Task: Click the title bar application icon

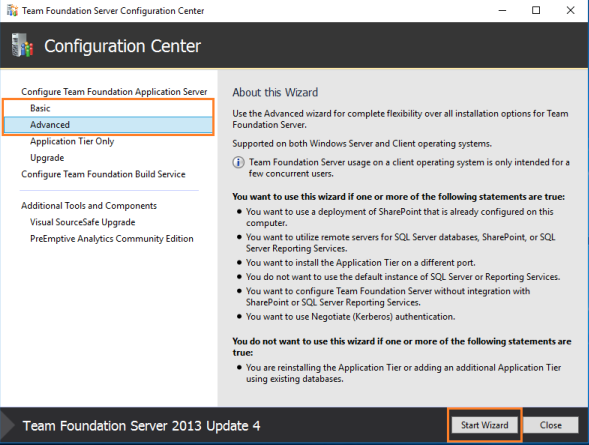Action: (x=12, y=10)
